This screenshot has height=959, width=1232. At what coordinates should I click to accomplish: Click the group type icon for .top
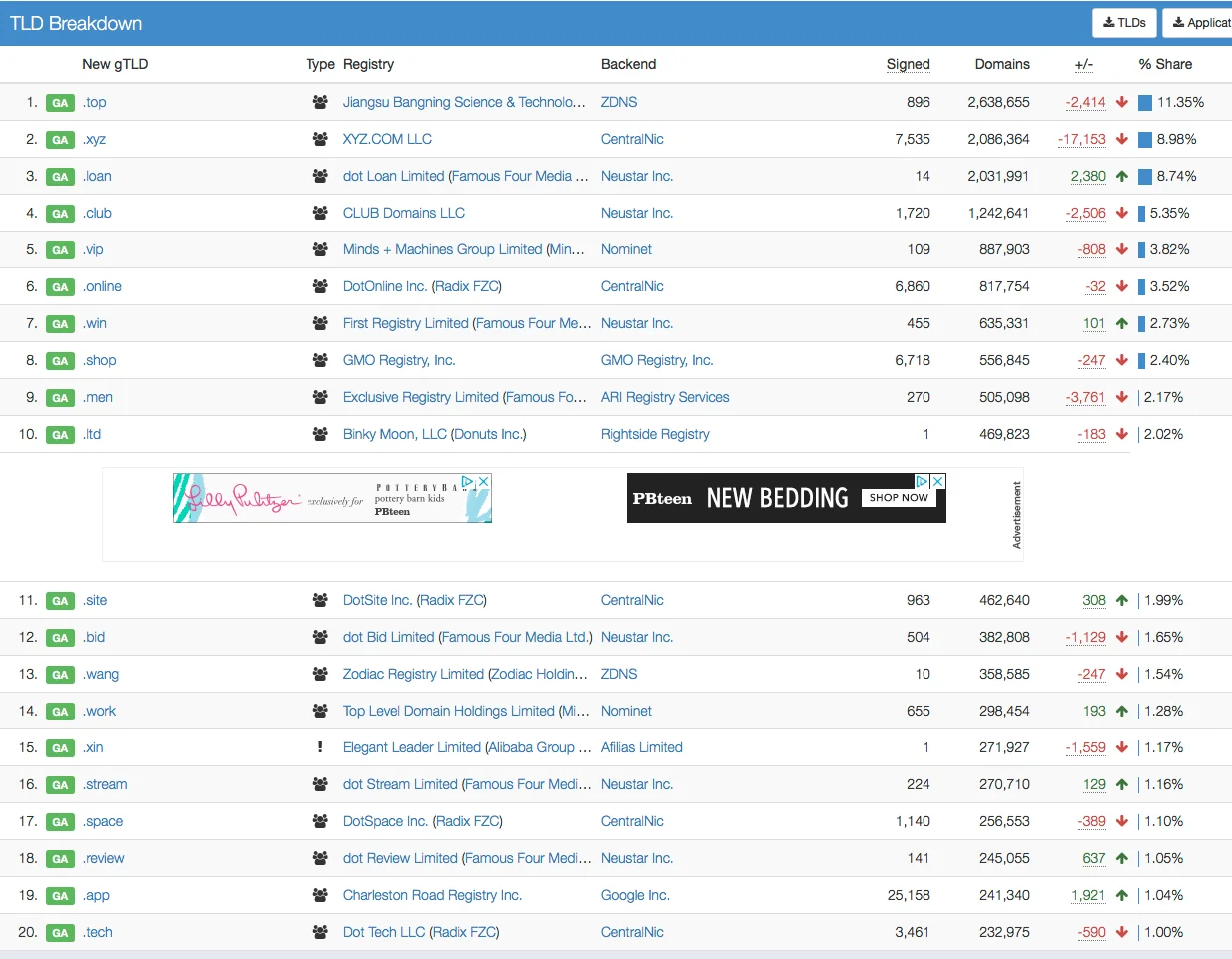[x=320, y=102]
